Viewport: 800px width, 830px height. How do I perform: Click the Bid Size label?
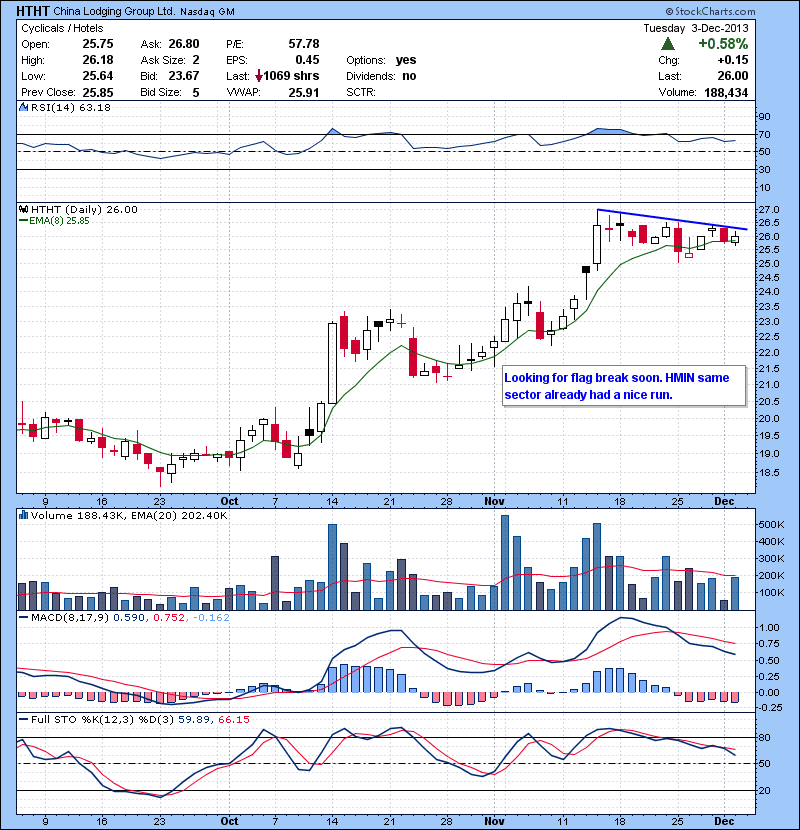coord(161,92)
